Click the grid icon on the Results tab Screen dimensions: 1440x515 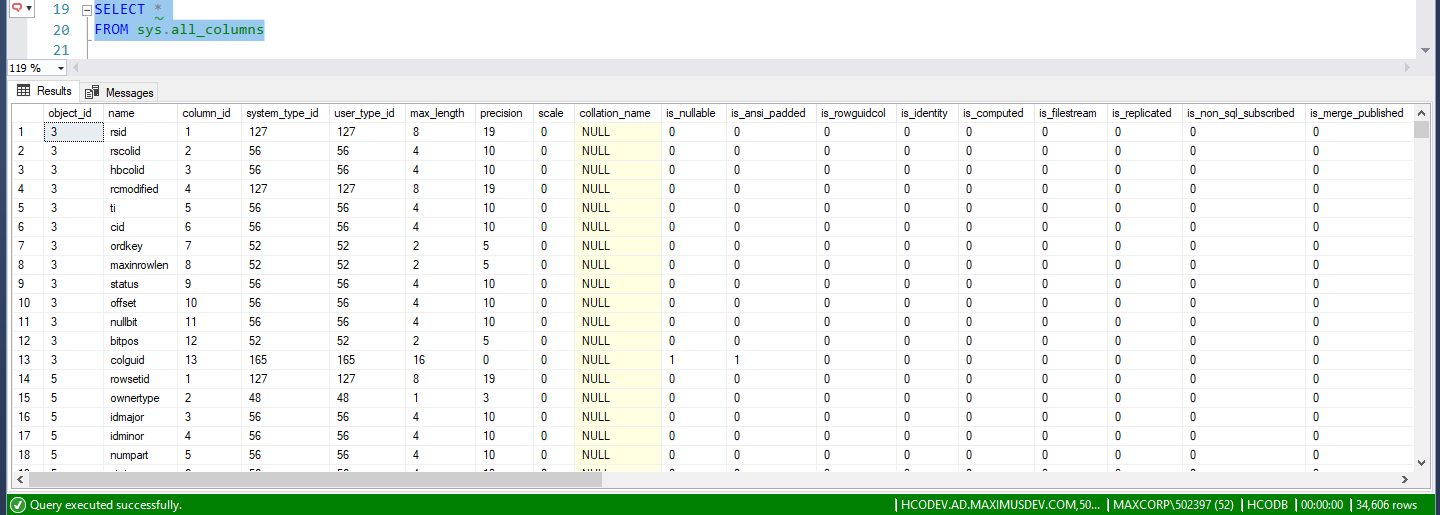tap(24, 91)
